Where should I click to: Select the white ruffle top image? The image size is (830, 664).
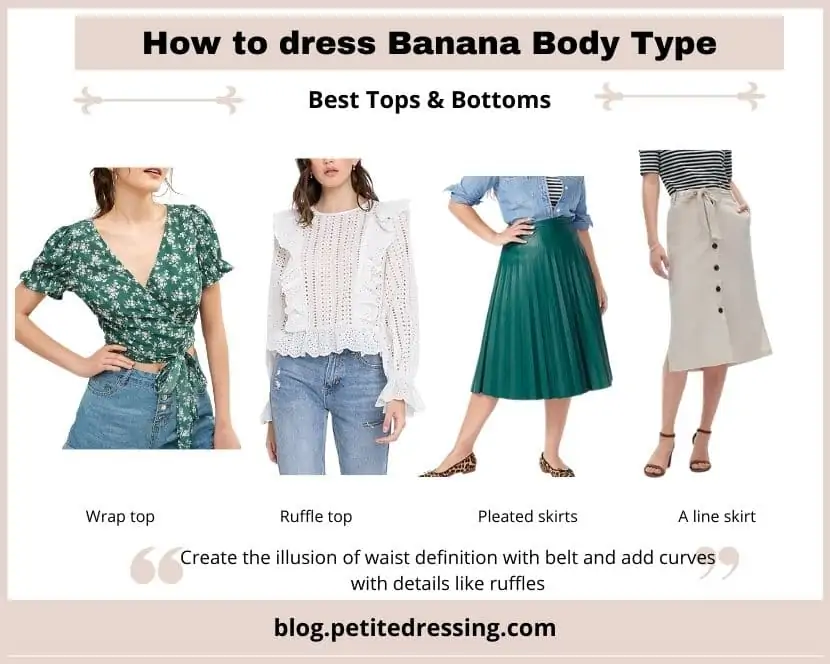click(342, 316)
